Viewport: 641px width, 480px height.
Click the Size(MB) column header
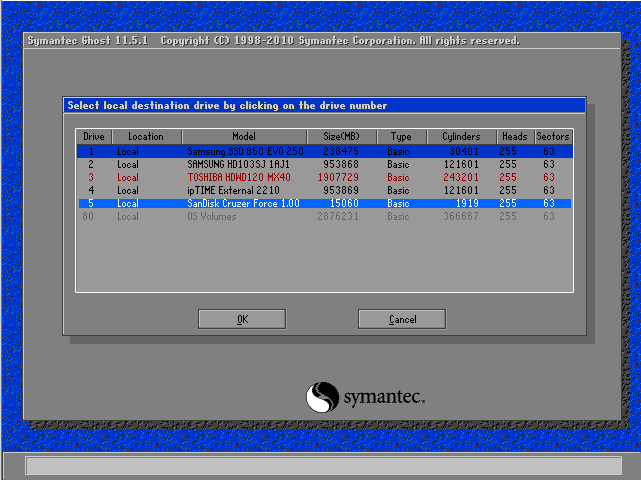(x=341, y=137)
